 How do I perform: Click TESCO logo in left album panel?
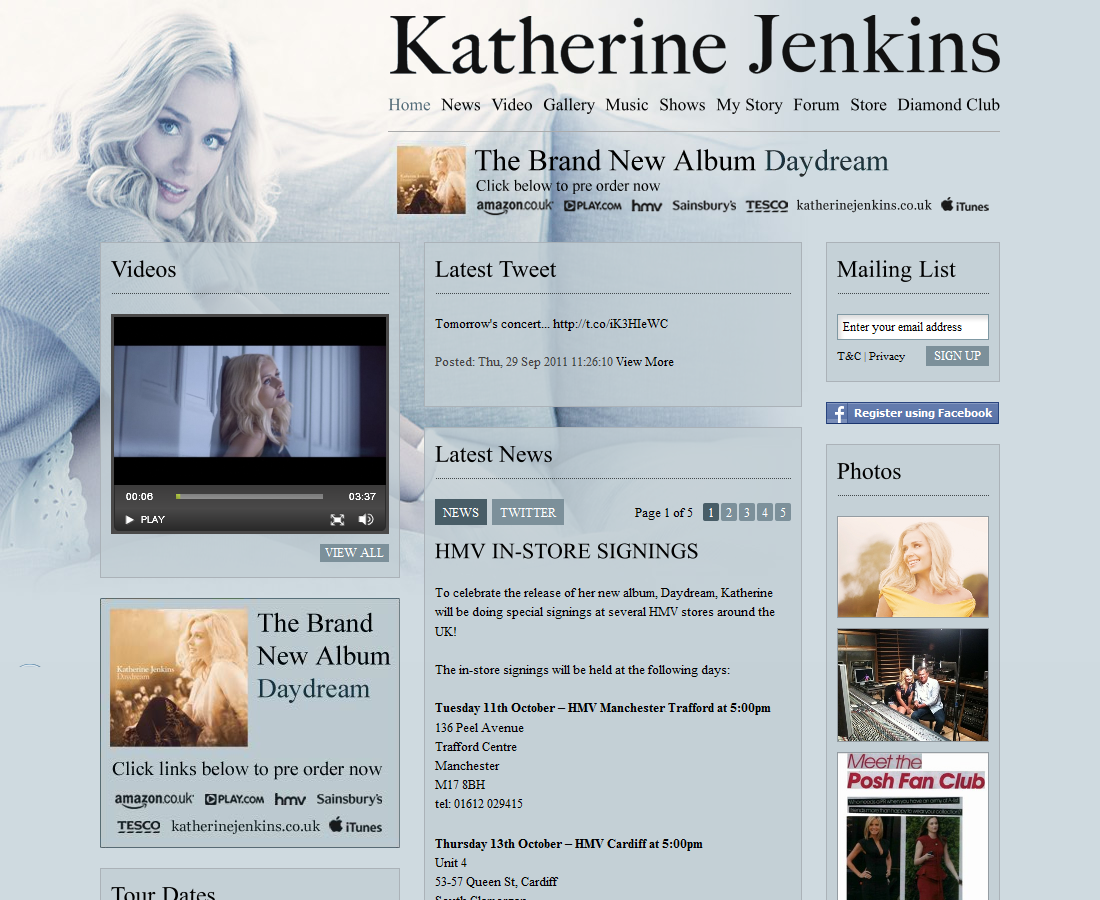point(139,826)
